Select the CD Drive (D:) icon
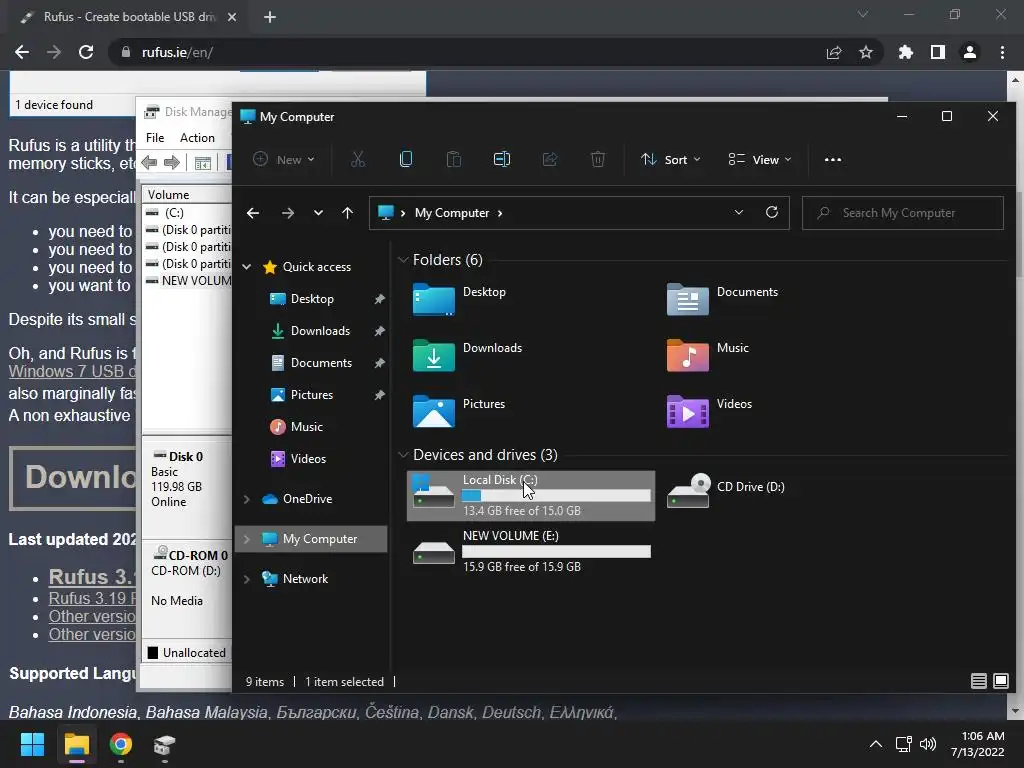The height and width of the screenshot is (768, 1024). [688, 490]
